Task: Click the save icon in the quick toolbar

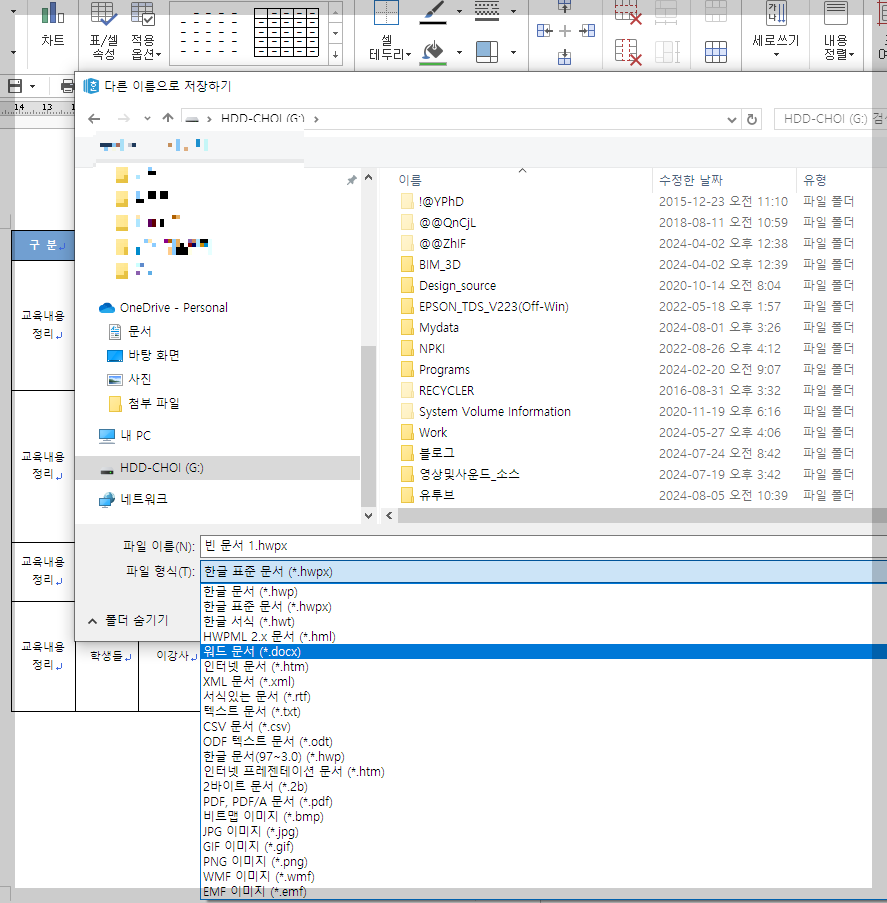Action: pyautogui.click(x=15, y=86)
